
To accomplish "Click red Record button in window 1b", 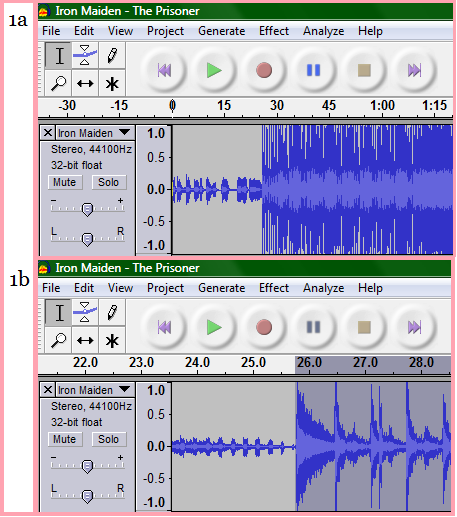I will click(264, 327).
